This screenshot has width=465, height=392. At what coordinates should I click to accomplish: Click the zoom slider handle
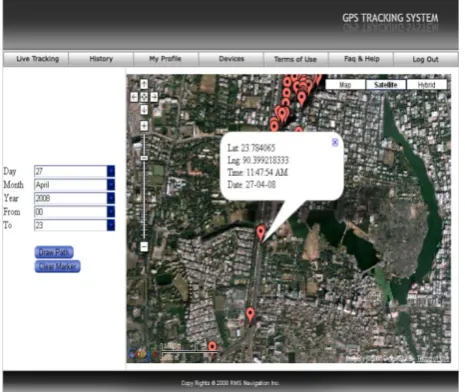click(144, 158)
